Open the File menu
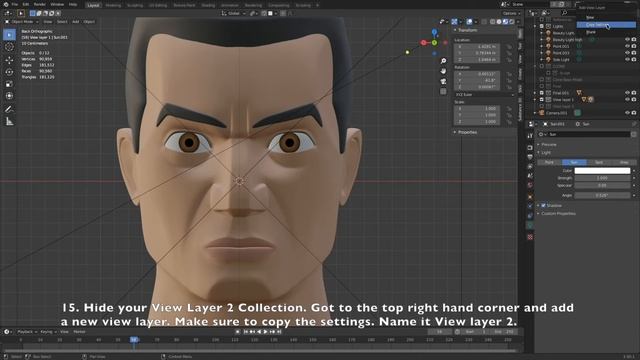 tap(15, 4)
